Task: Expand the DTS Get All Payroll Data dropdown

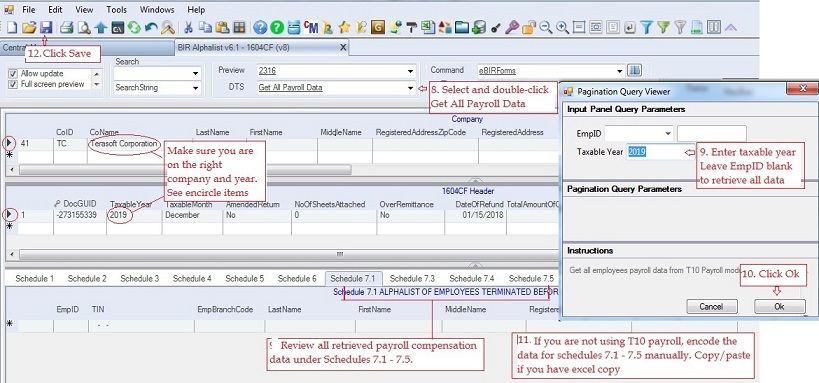Action: (411, 88)
